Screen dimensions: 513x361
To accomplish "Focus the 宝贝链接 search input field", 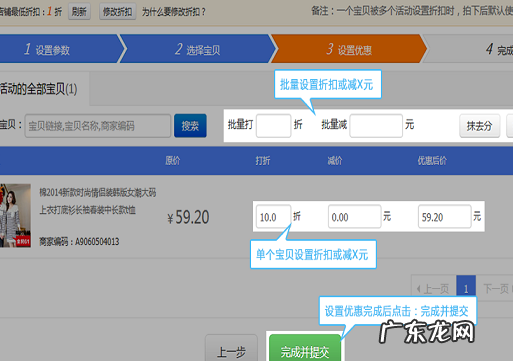I will point(98,126).
